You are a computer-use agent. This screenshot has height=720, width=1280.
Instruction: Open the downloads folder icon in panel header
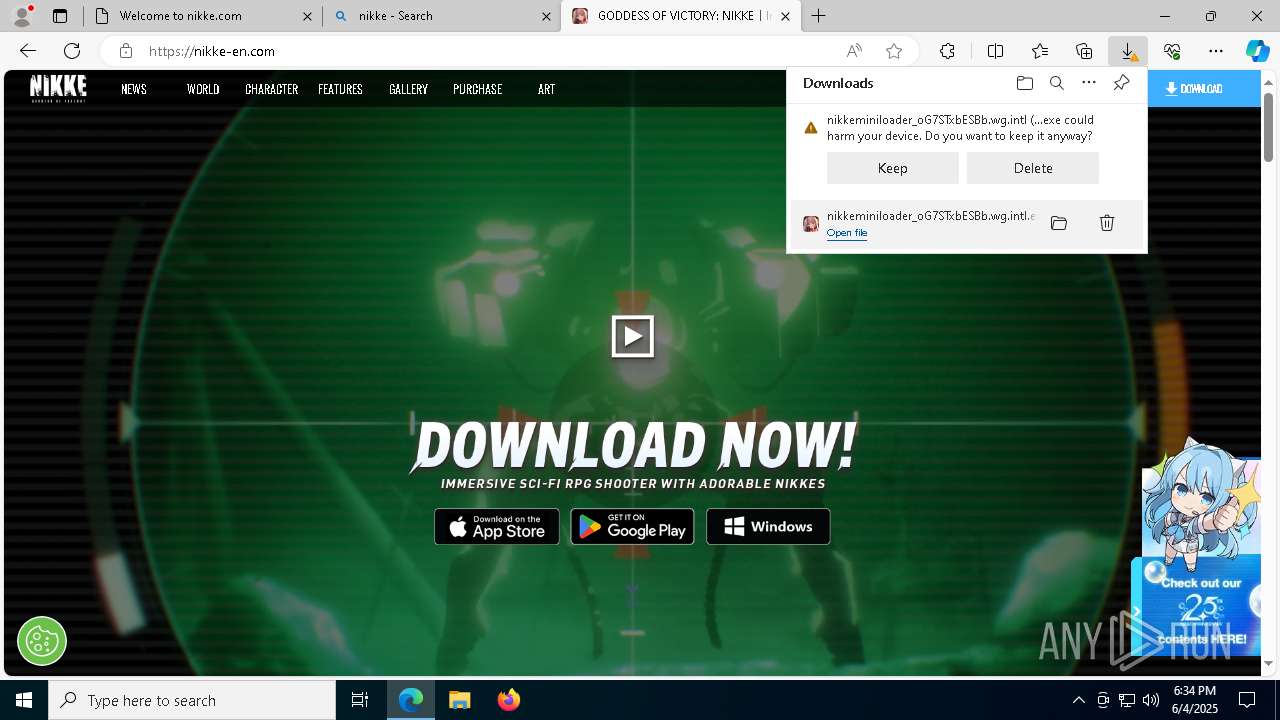point(1024,83)
